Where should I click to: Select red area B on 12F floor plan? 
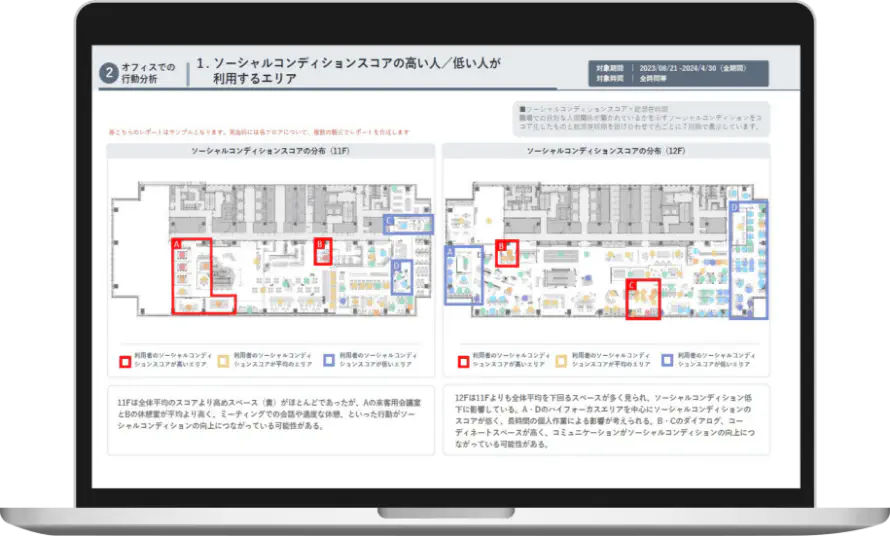pos(507,250)
